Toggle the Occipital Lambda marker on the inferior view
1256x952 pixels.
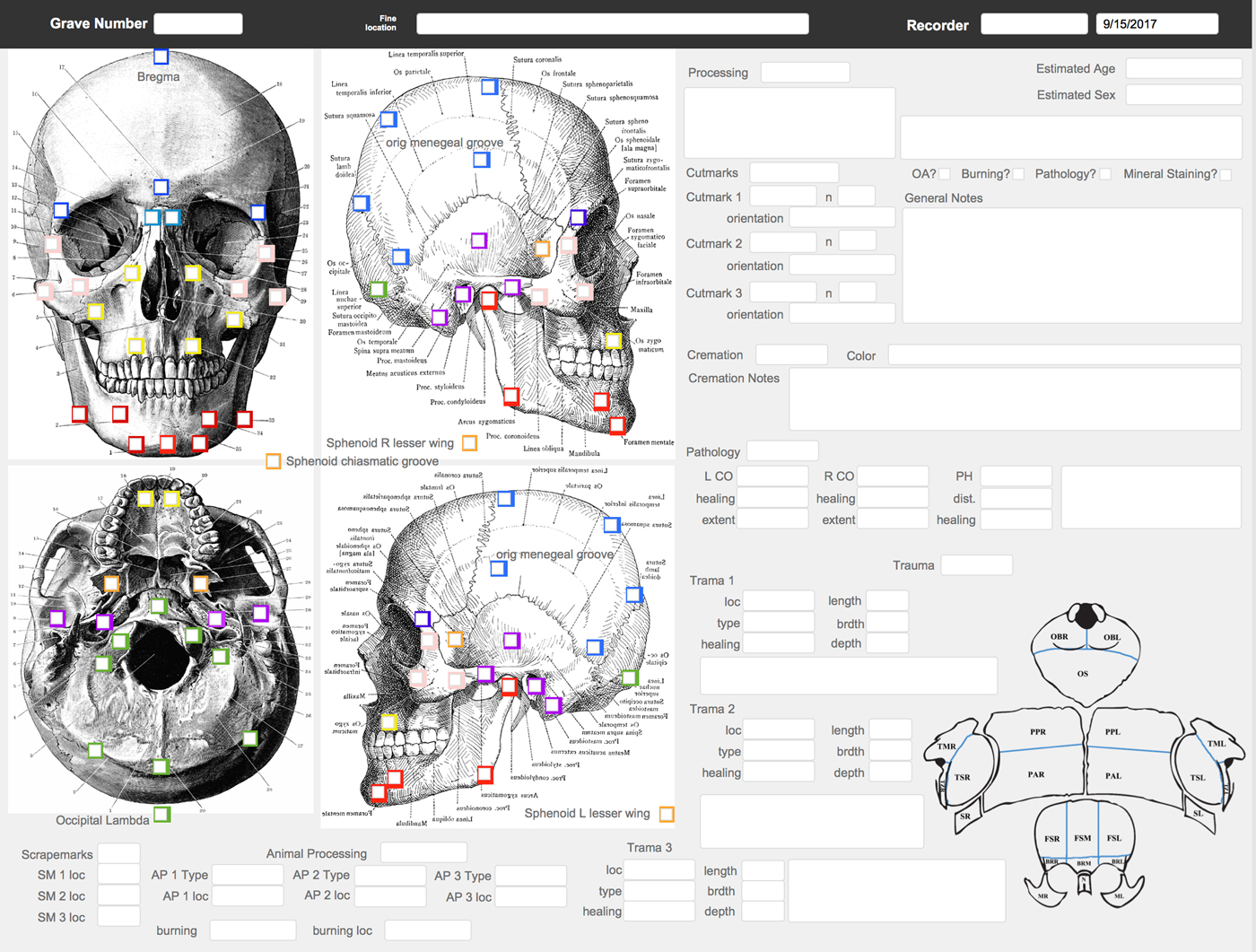(x=164, y=815)
